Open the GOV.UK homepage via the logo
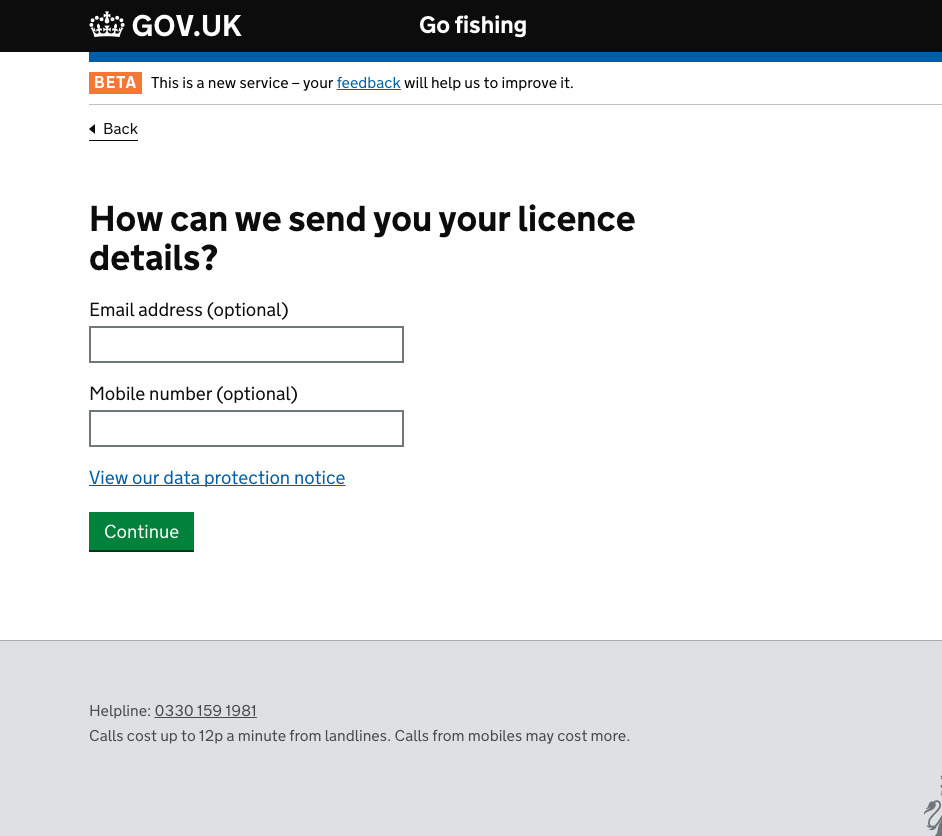This screenshot has height=836, width=942. tap(165, 25)
